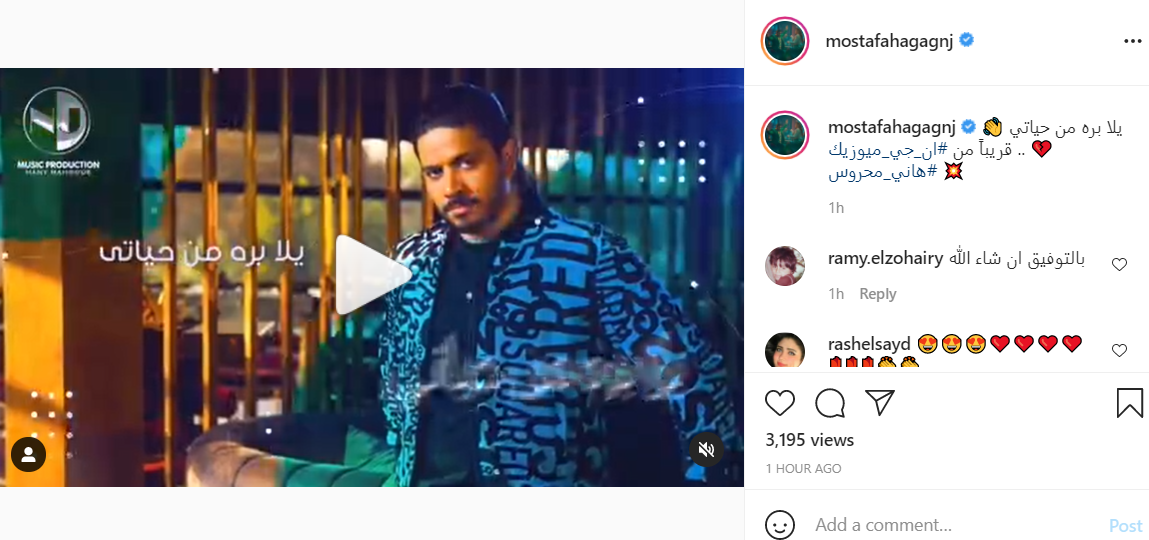
Task: Open comments via speech bubble icon
Action: 830,403
